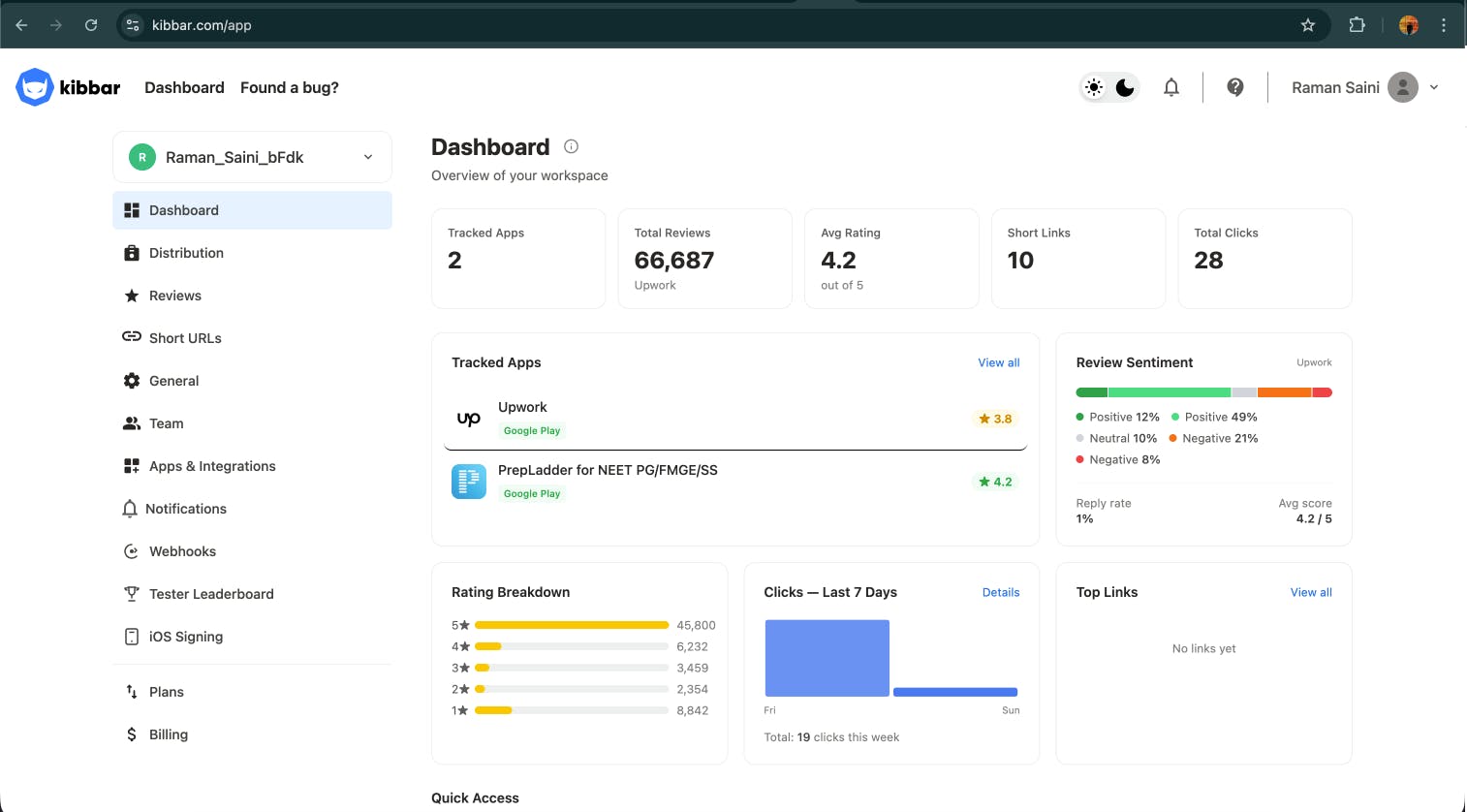Image resolution: width=1467 pixels, height=812 pixels.
Task: Click the Apps & Integrations icon
Action: [x=132, y=466]
